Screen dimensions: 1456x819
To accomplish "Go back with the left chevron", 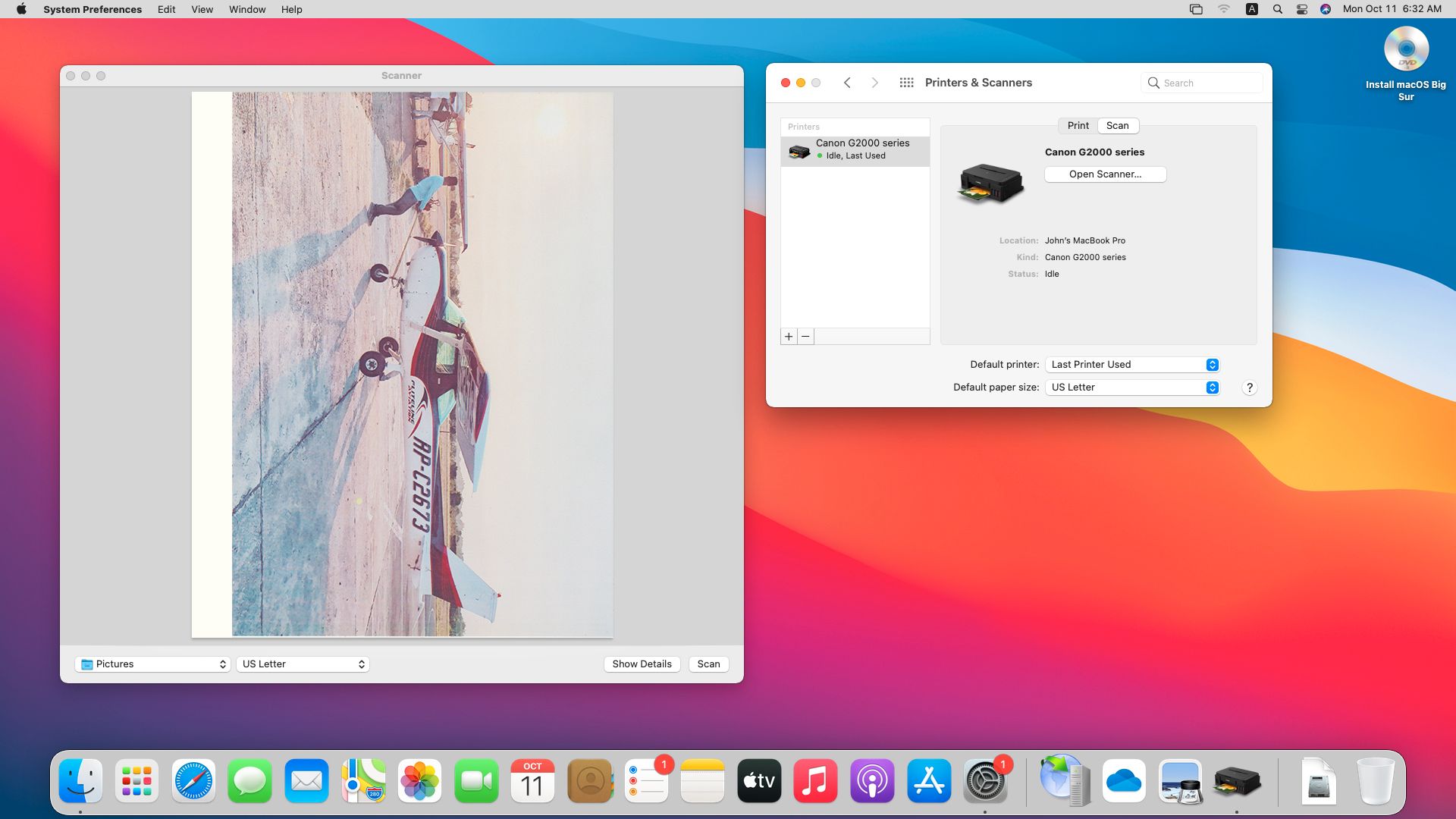I will pos(847,83).
